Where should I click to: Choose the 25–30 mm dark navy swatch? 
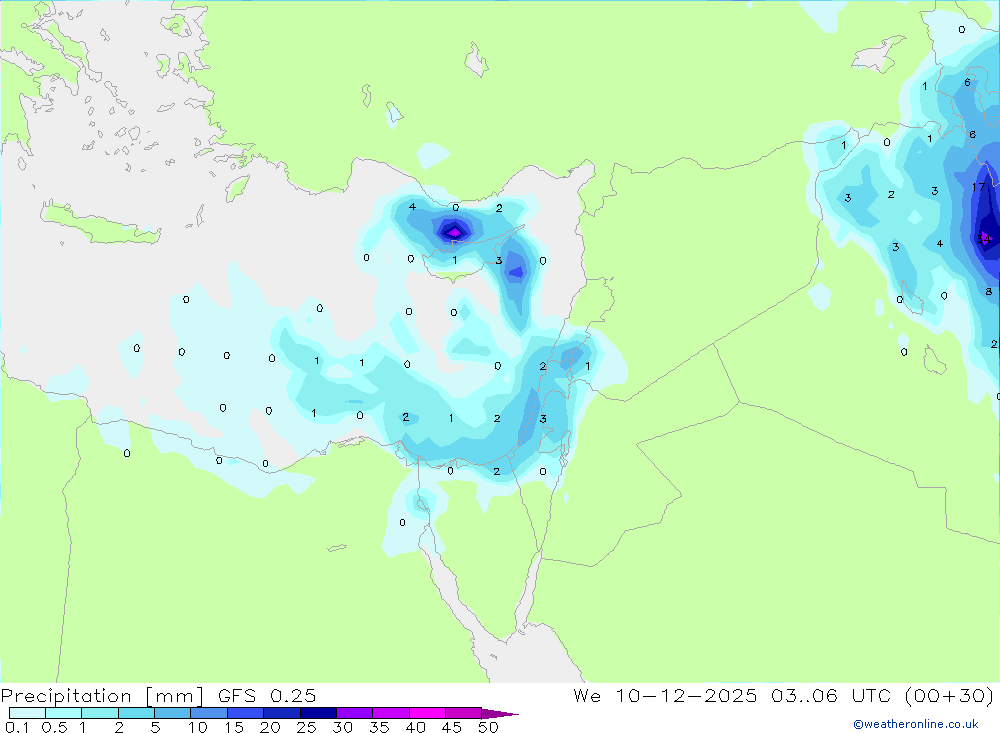point(318,713)
